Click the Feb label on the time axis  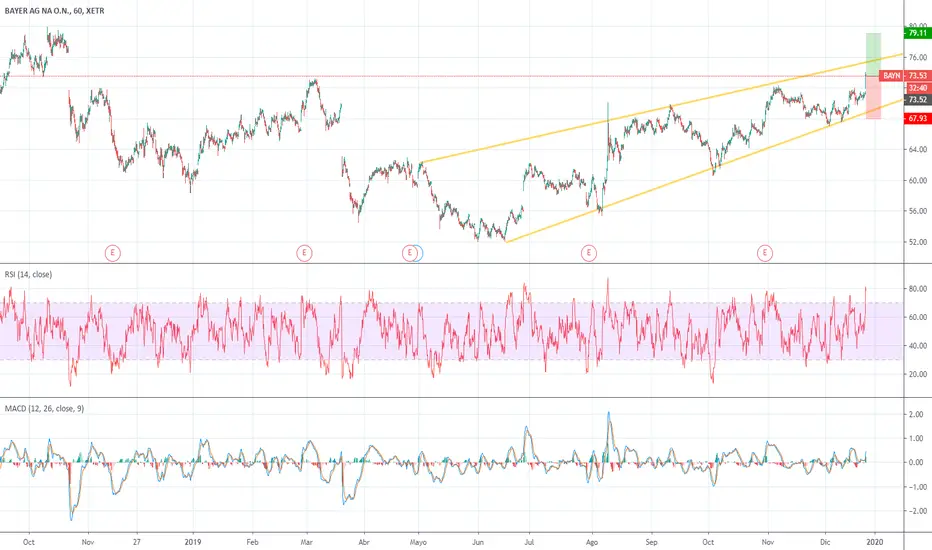(252, 542)
